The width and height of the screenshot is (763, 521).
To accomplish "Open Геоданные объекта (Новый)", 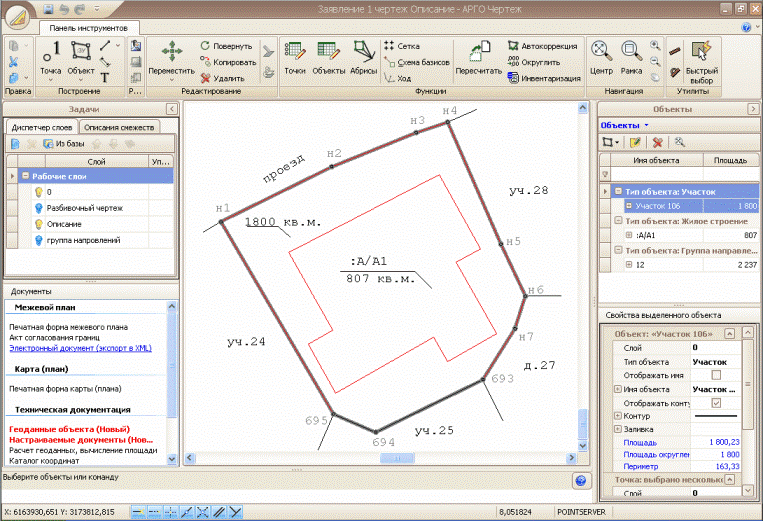I will pyautogui.click(x=70, y=429).
